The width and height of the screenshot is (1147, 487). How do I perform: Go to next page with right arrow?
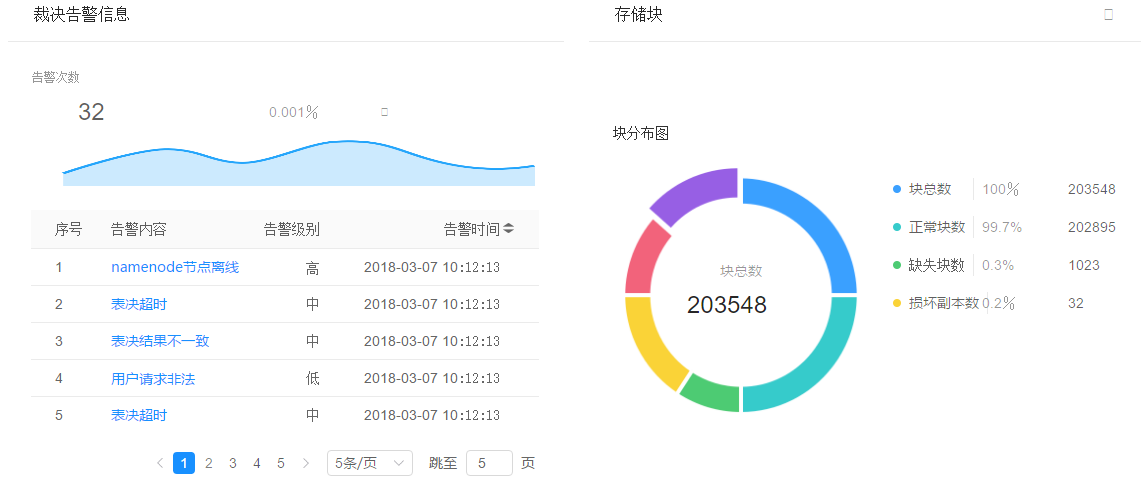(x=306, y=463)
